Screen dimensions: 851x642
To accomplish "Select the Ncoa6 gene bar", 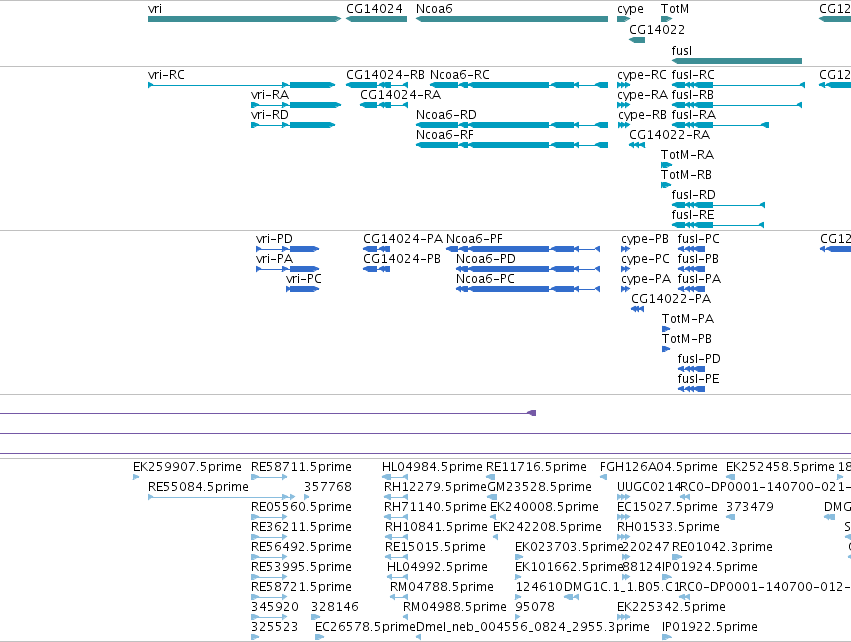I will (512, 19).
